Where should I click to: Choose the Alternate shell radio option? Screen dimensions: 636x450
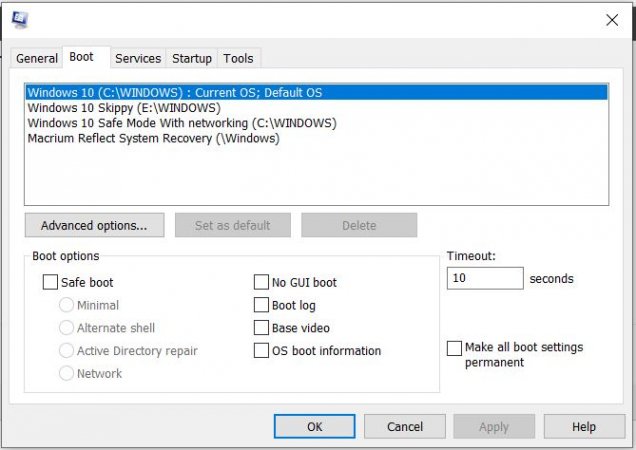point(66,327)
